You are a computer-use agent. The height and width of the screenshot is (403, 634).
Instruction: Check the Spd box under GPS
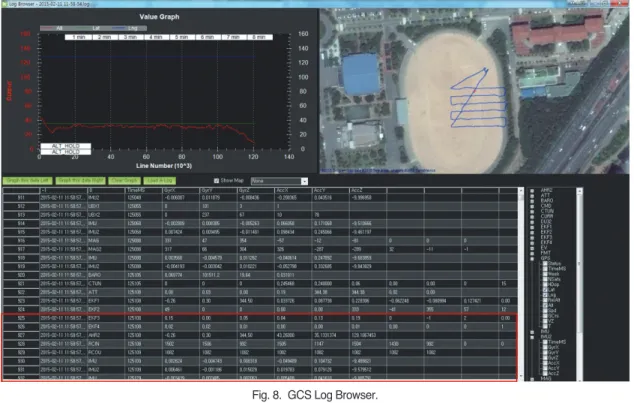(x=545, y=311)
